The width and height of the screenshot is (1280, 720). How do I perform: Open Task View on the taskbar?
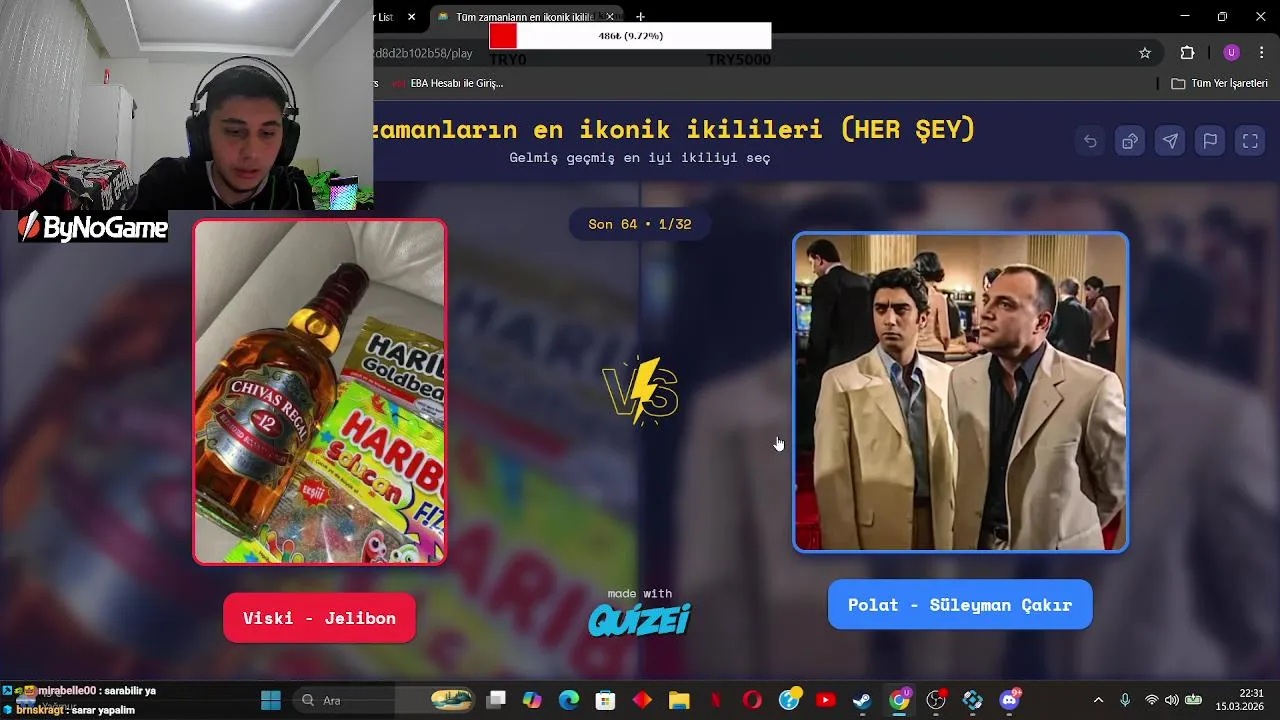496,700
